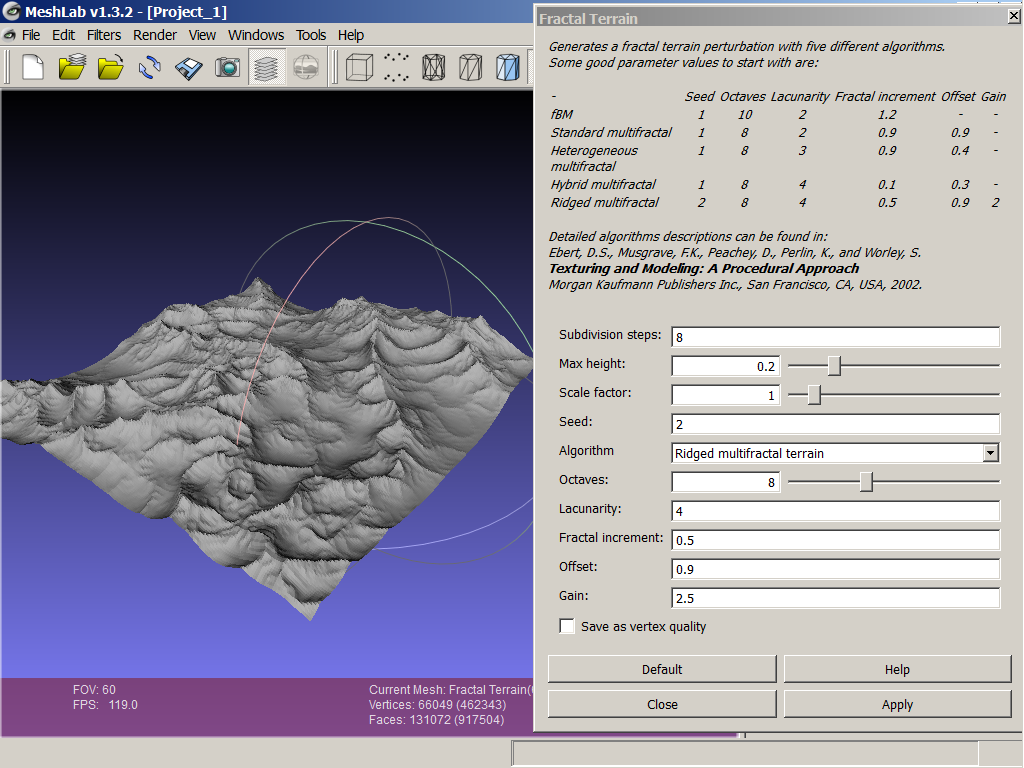Open the Filters menu
Screen dimensions: 1024x768
pyautogui.click(x=104, y=35)
